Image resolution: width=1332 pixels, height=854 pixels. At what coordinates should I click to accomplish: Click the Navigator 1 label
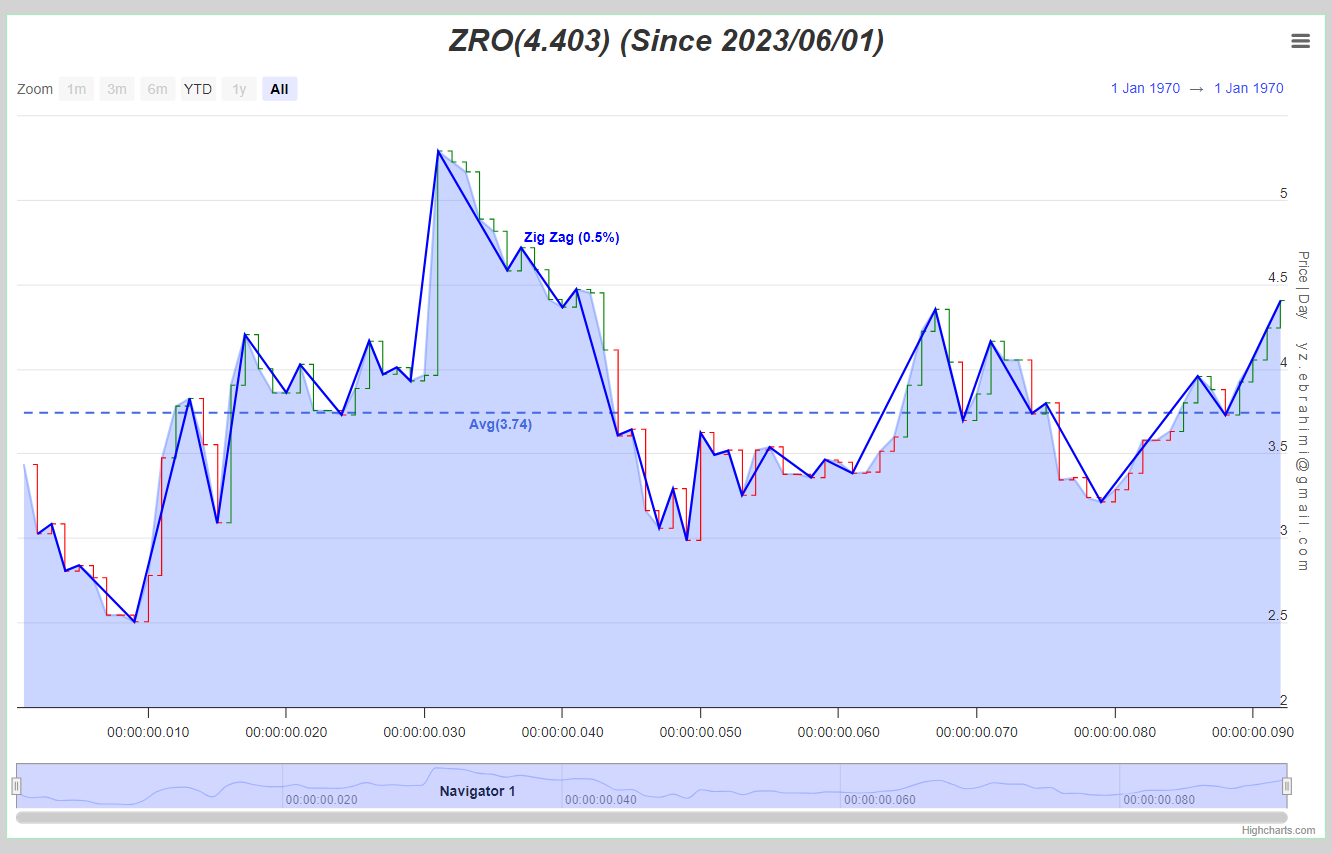coord(477,791)
